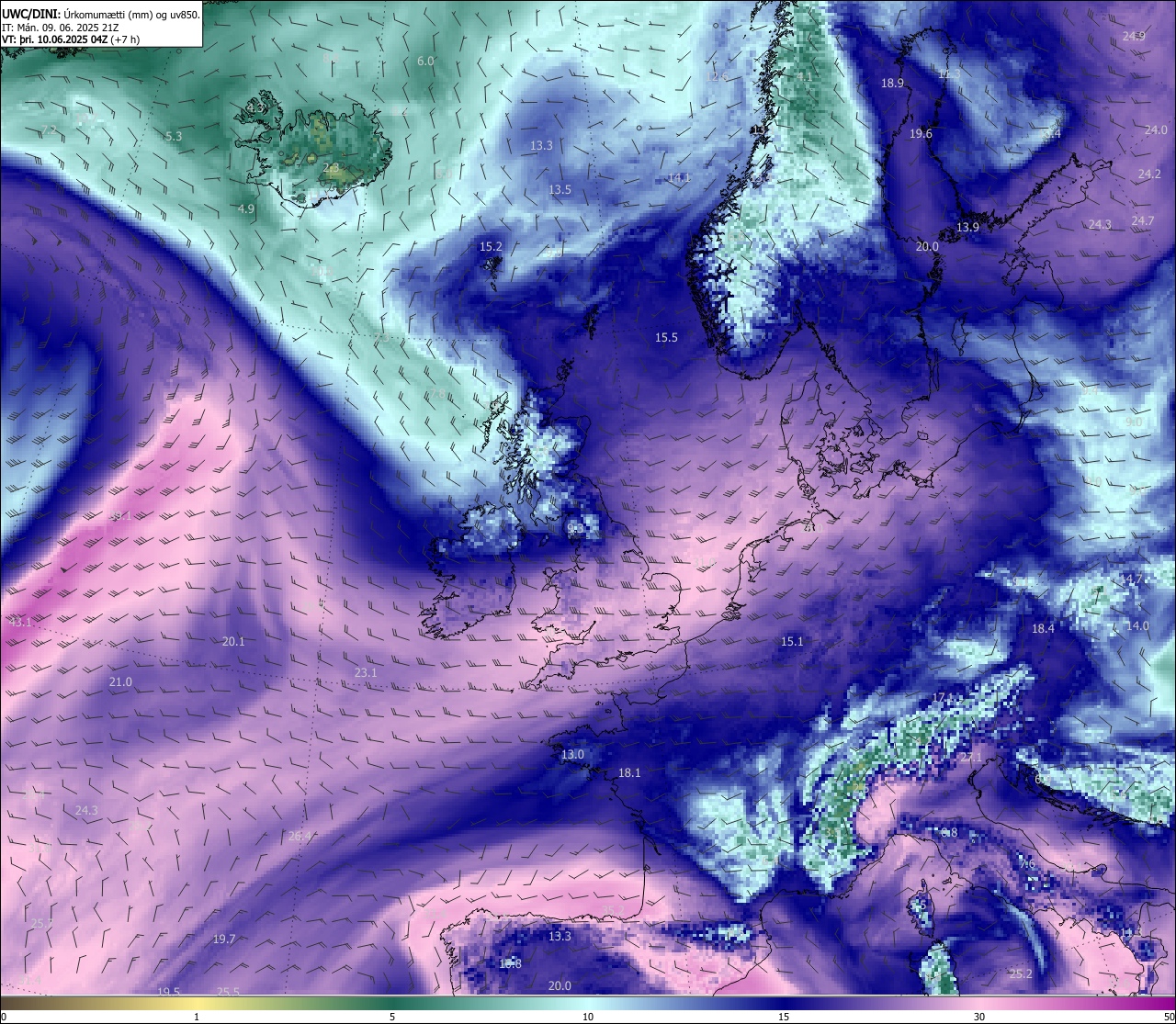The height and width of the screenshot is (1024, 1176).
Task: Click the 'UWC/DINI: Úrkomumætti (mm) og uv850.' title
Action: [x=101, y=14]
